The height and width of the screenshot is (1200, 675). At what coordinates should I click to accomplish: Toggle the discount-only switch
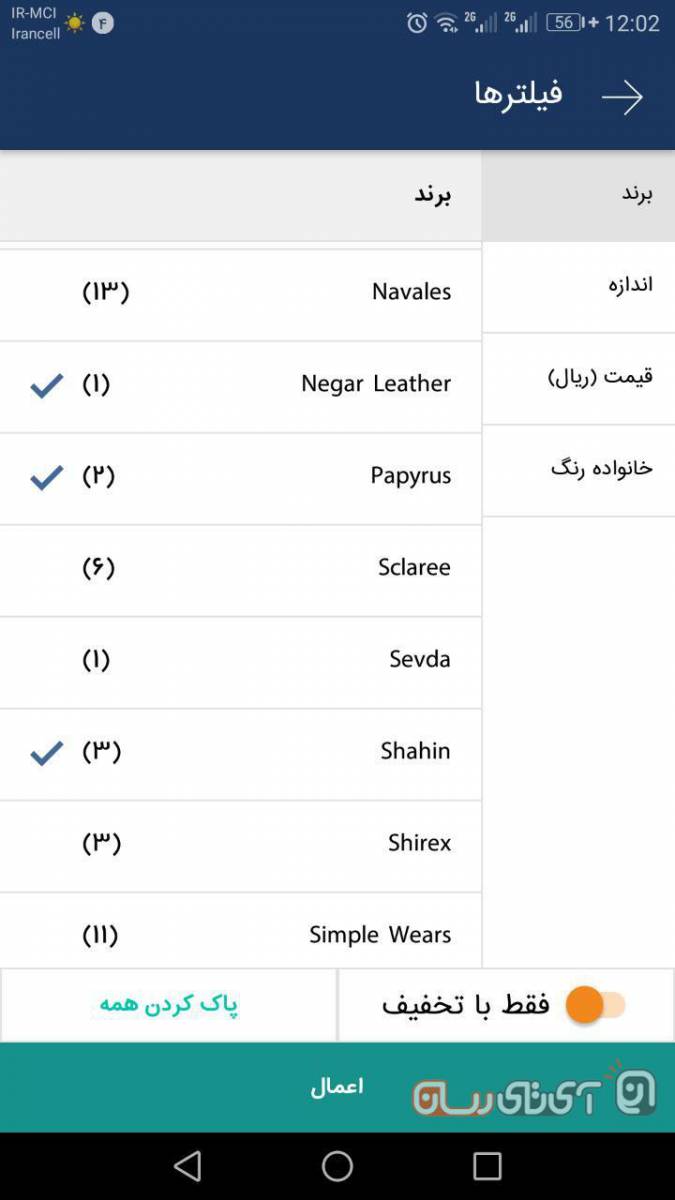[596, 1005]
